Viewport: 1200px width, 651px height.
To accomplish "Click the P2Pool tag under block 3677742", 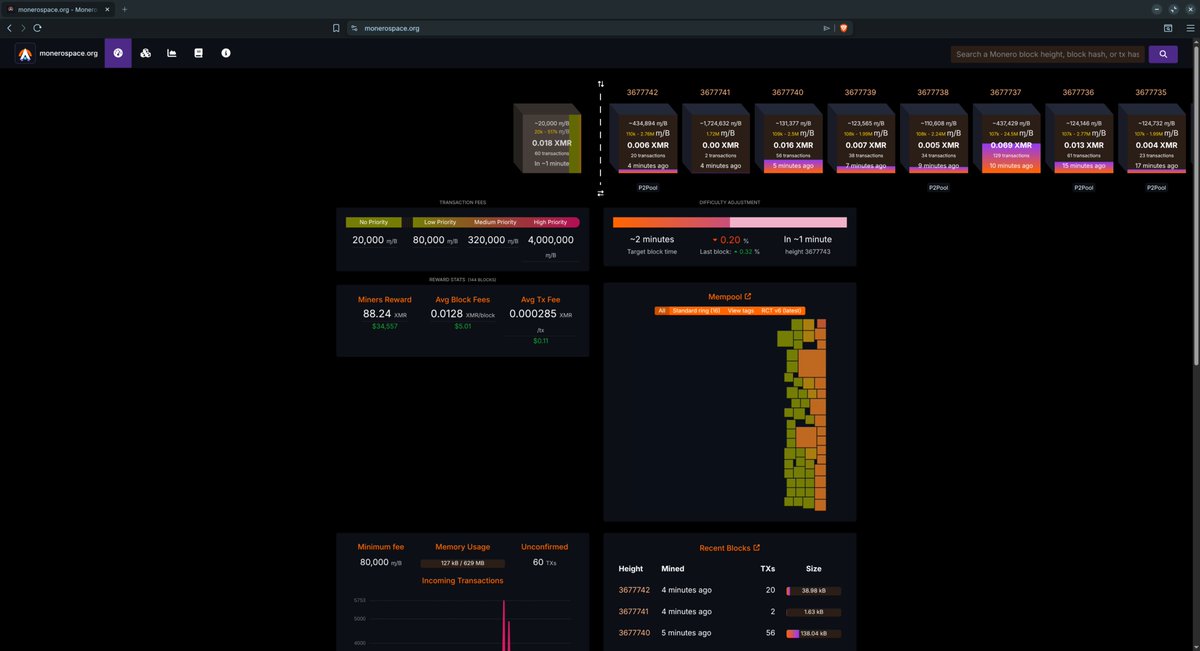I will (x=647, y=187).
